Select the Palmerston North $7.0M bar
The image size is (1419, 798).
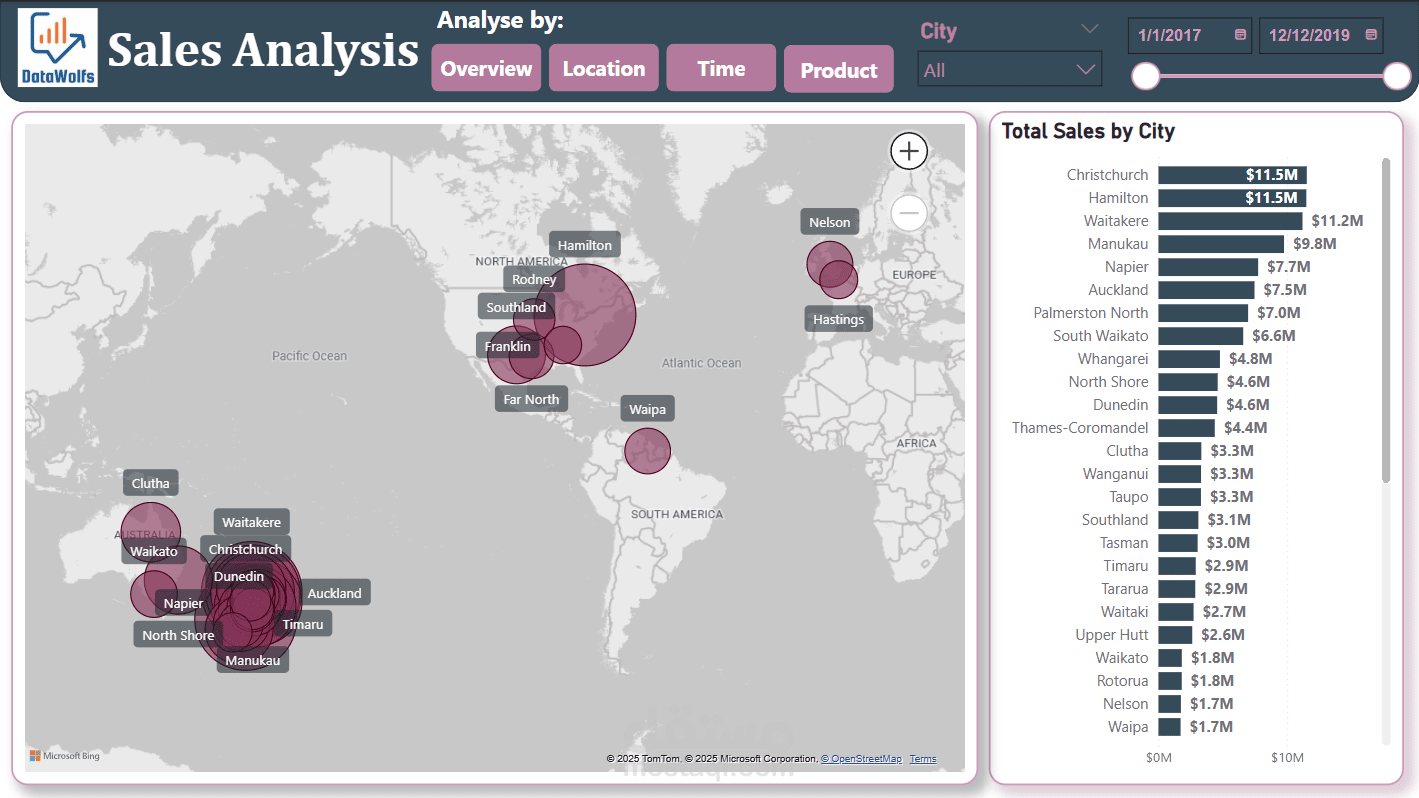tap(1203, 313)
